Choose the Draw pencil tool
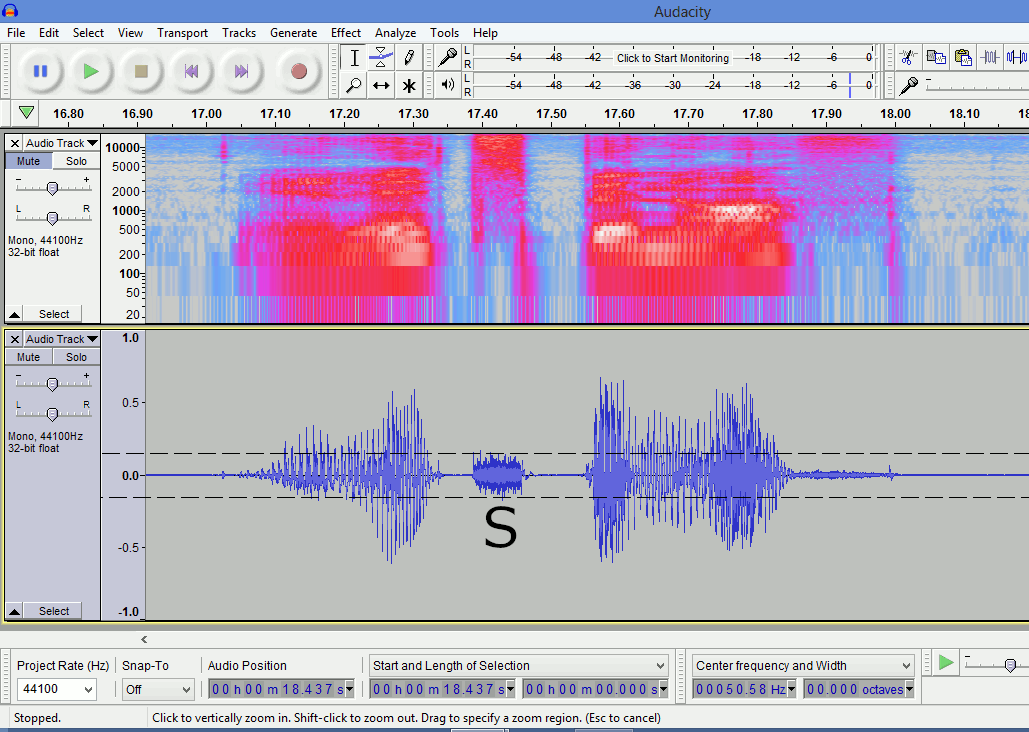The width and height of the screenshot is (1029, 732). [x=409, y=58]
